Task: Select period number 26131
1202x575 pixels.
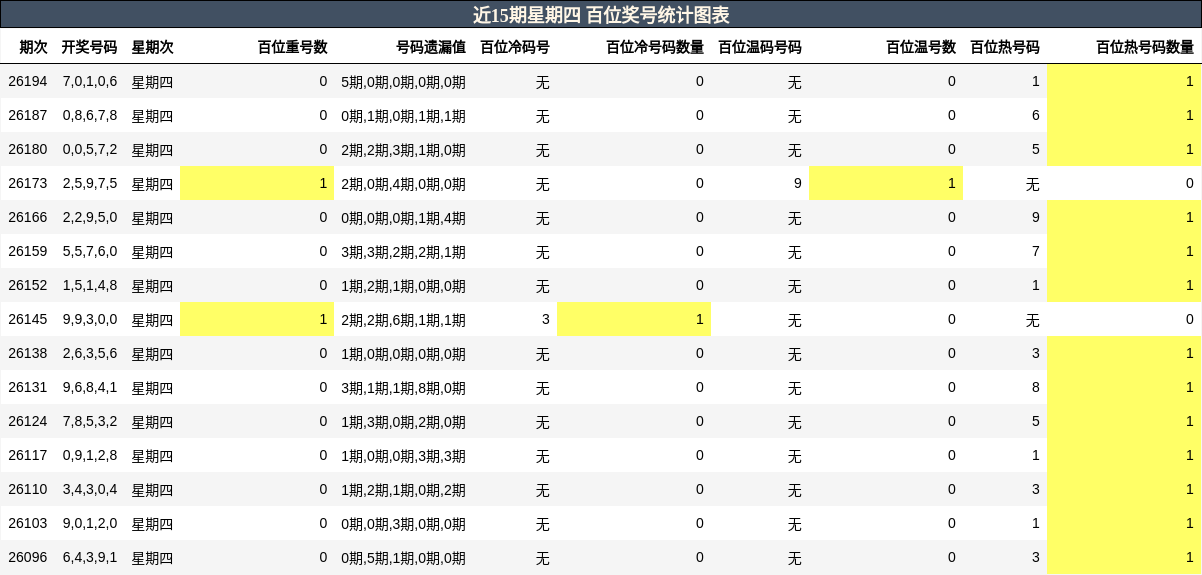Action: pyautogui.click(x=28, y=387)
